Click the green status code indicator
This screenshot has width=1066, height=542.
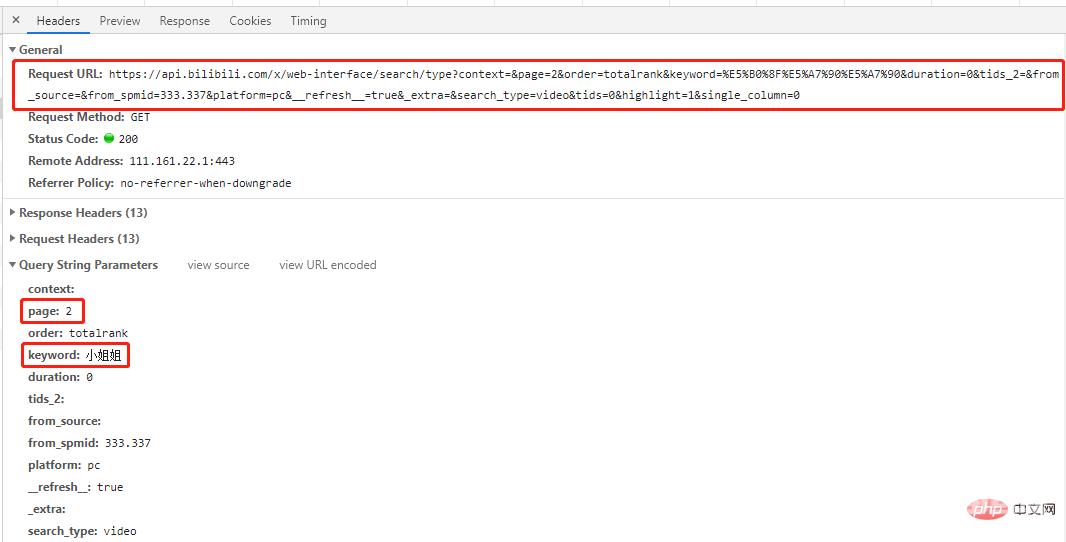click(109, 138)
